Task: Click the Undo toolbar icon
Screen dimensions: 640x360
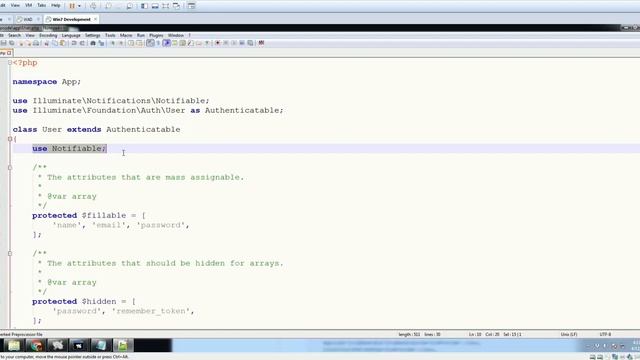Action: (74, 43)
